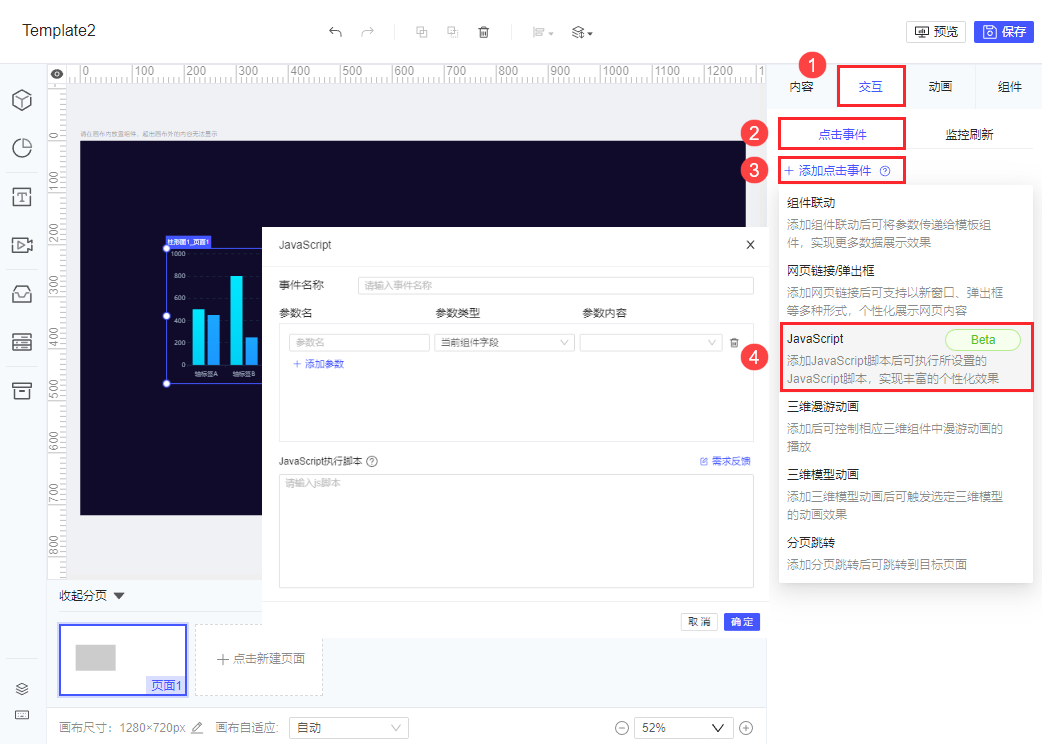
Task: Click the 预览 preview button
Action: click(936, 32)
